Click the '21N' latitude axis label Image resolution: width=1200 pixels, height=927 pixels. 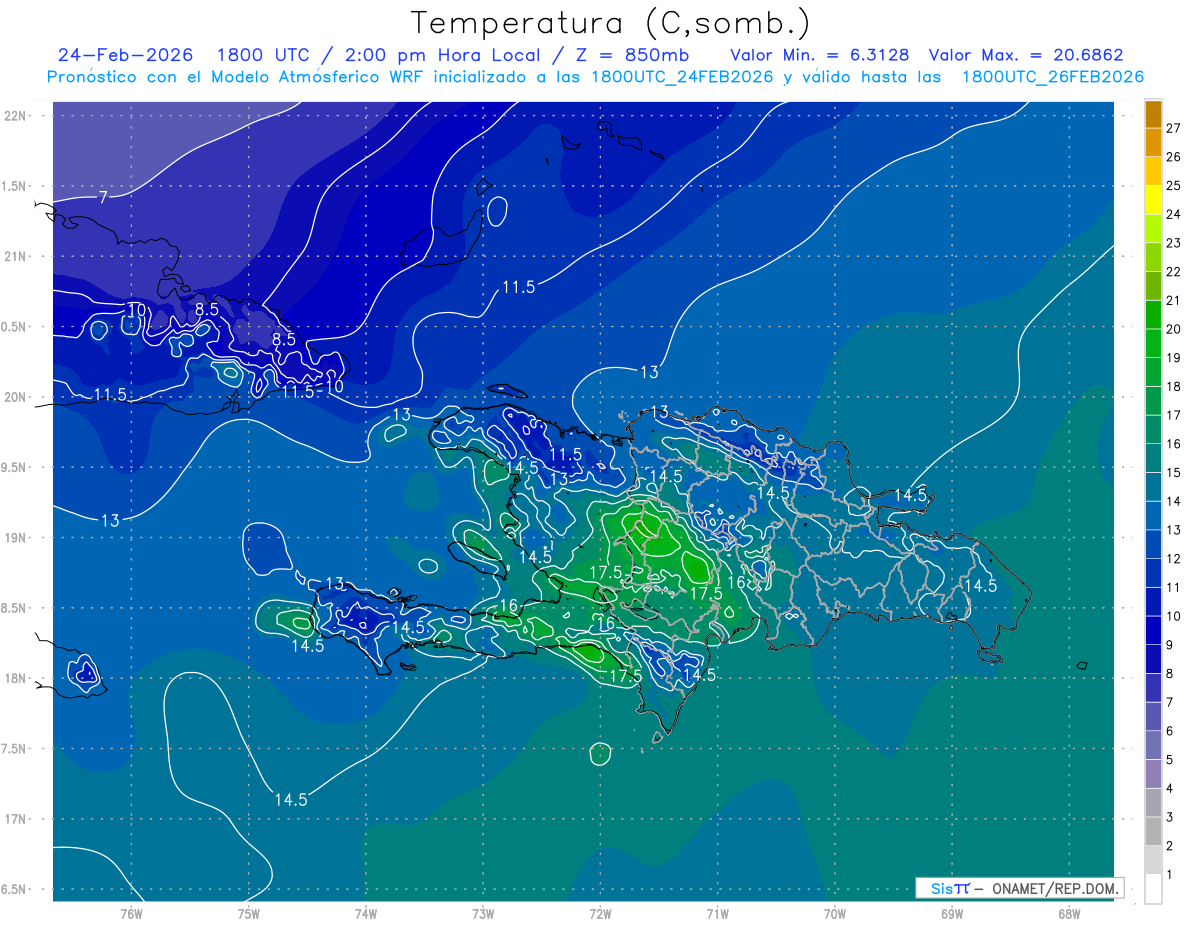16,256
